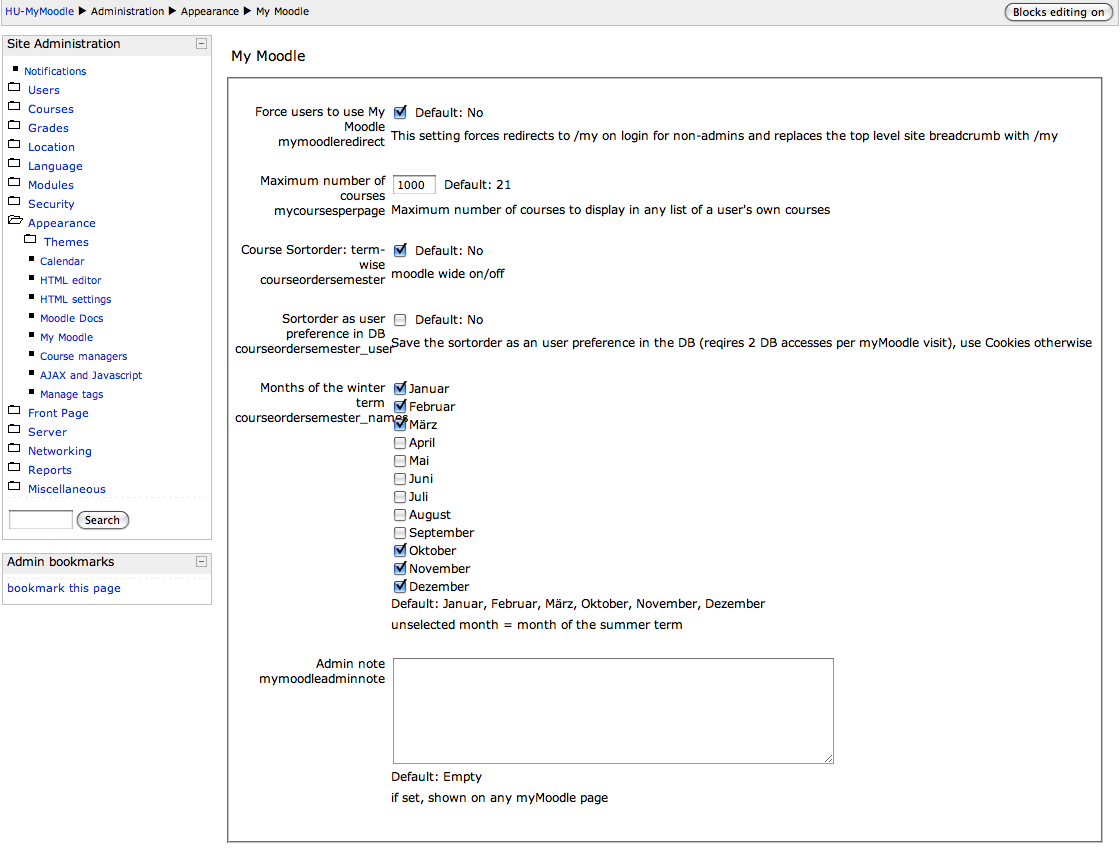Check the Juli month checkbox
Screen dimensions: 1120x851
tap(400, 497)
